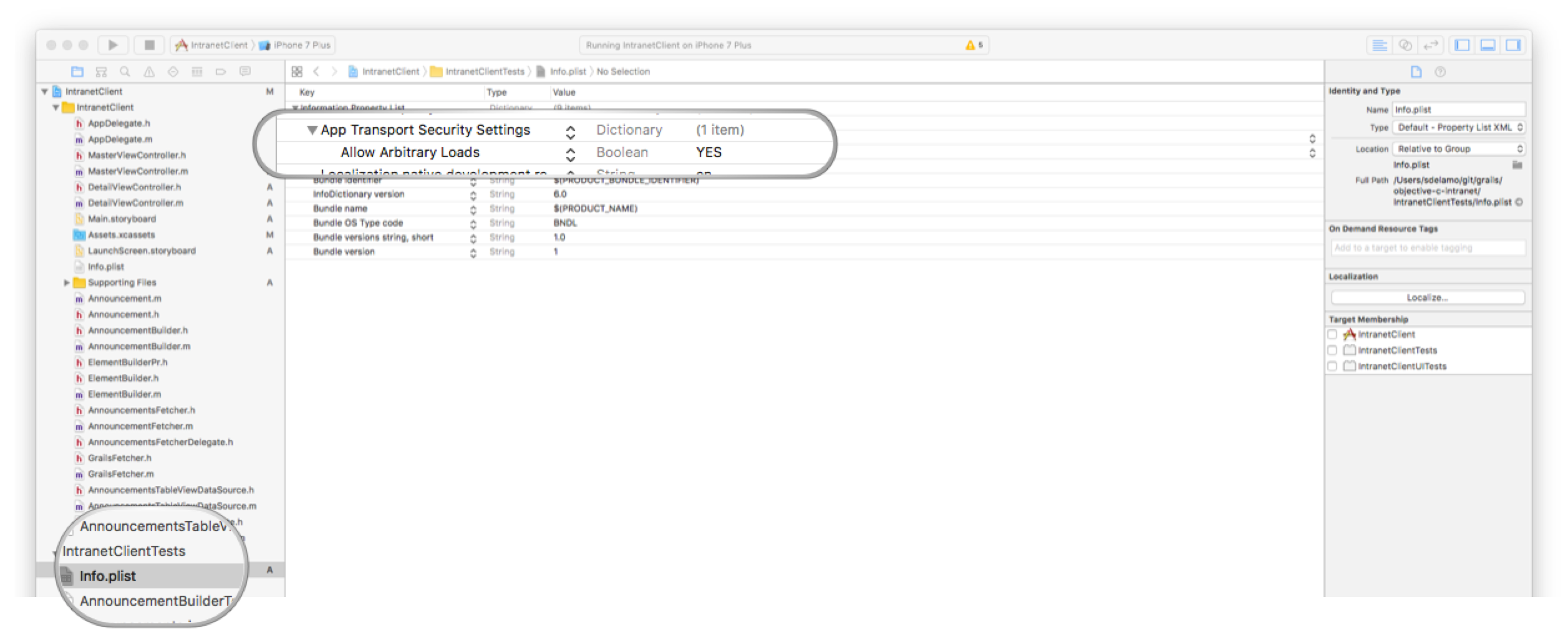Image resolution: width=1568 pixels, height=632 pixels.
Task: Collapse App Transport Security Settings row
Action: pyautogui.click(x=312, y=130)
